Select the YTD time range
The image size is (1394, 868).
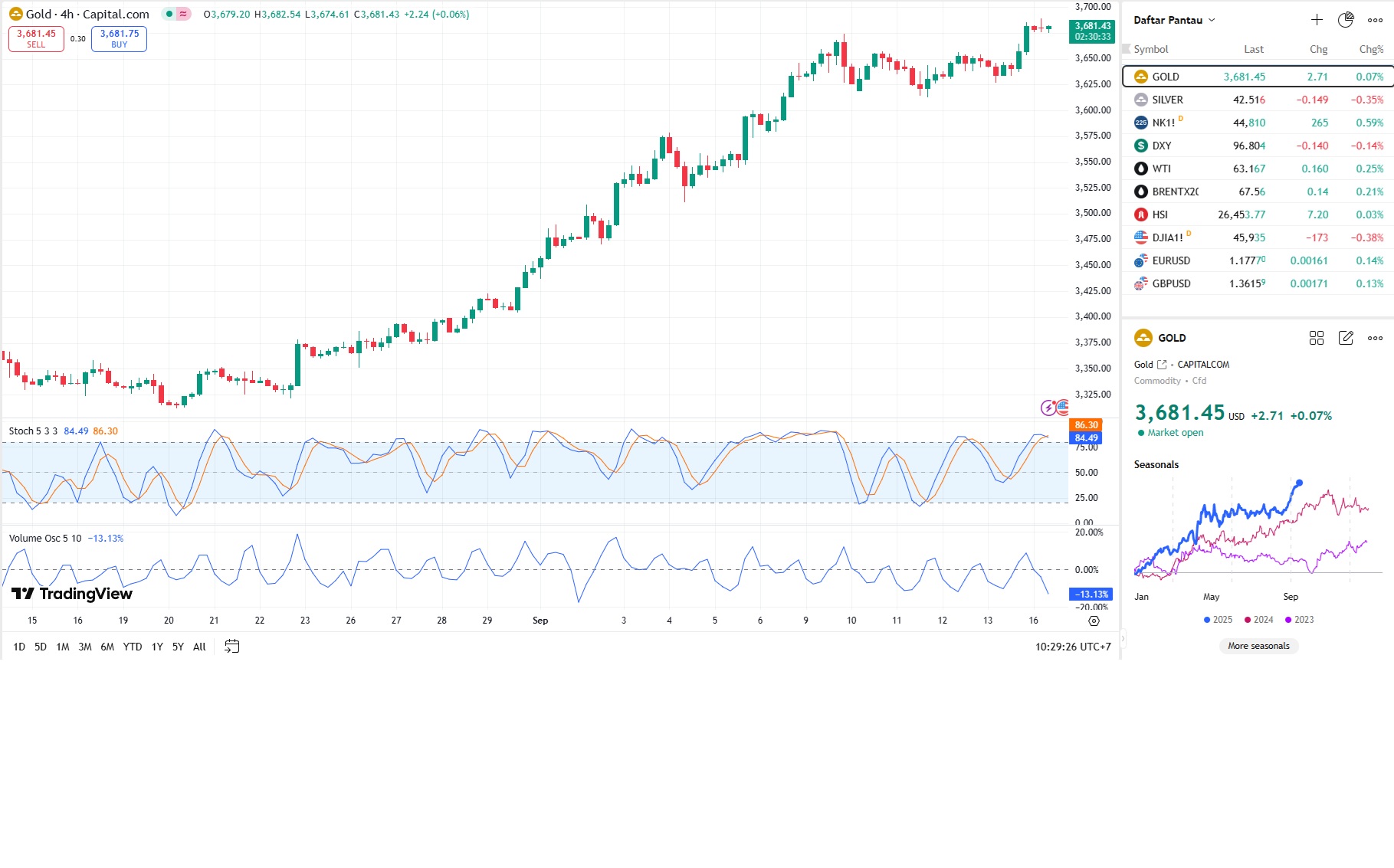click(x=133, y=647)
